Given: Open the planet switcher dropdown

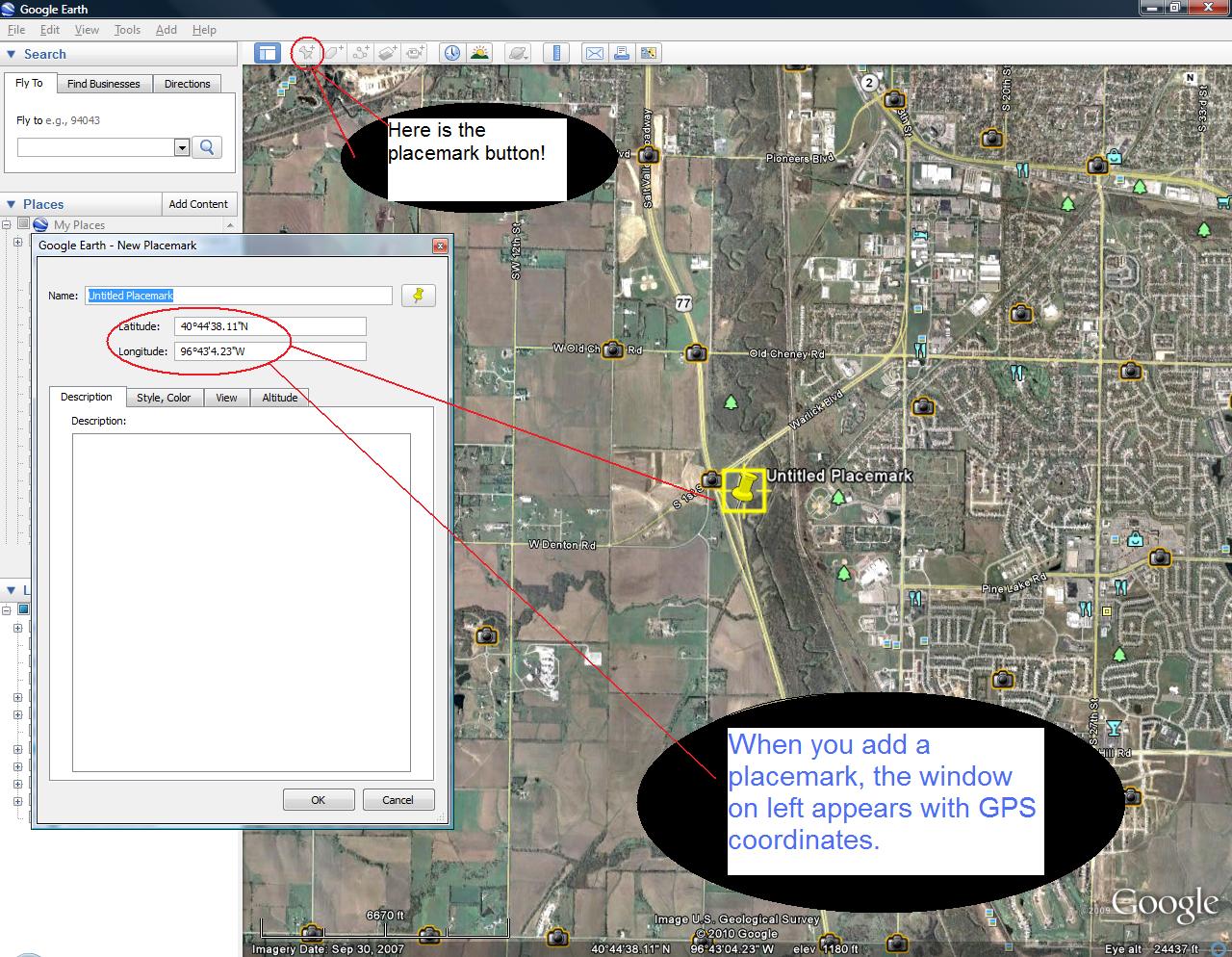Looking at the screenshot, I should [x=518, y=53].
